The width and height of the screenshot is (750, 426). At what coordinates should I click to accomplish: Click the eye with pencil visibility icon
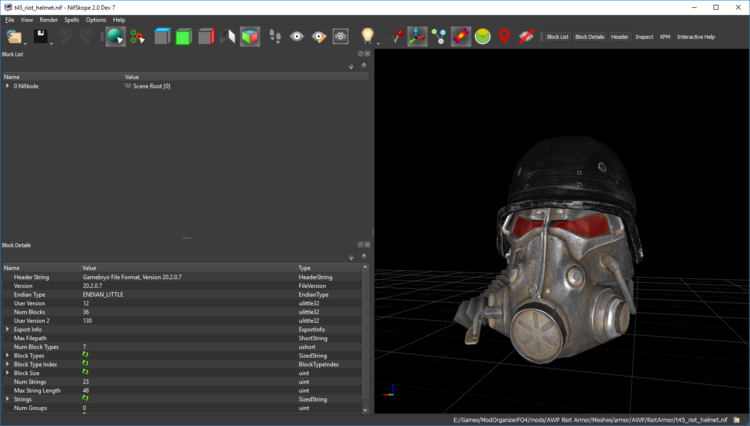click(319, 37)
